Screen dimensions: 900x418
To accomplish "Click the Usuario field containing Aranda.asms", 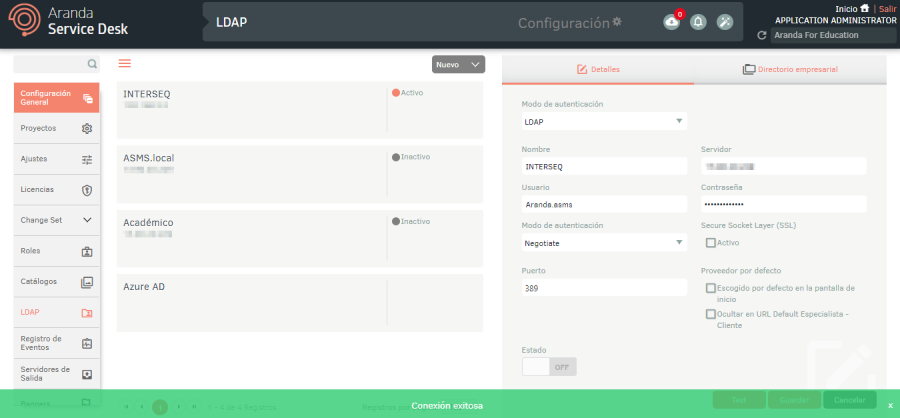I will [604, 204].
